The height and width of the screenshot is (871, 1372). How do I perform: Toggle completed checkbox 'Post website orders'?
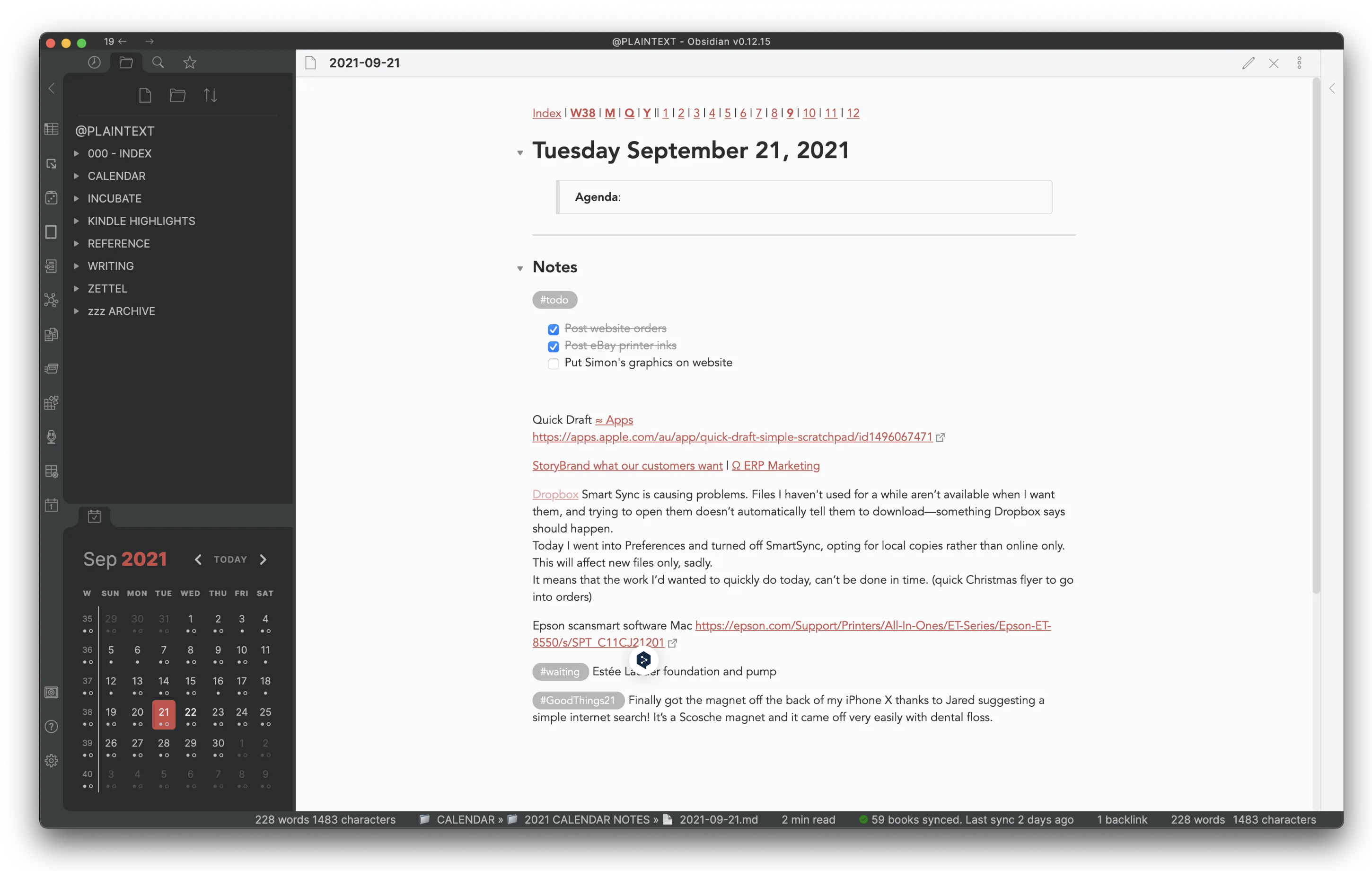[x=554, y=328]
